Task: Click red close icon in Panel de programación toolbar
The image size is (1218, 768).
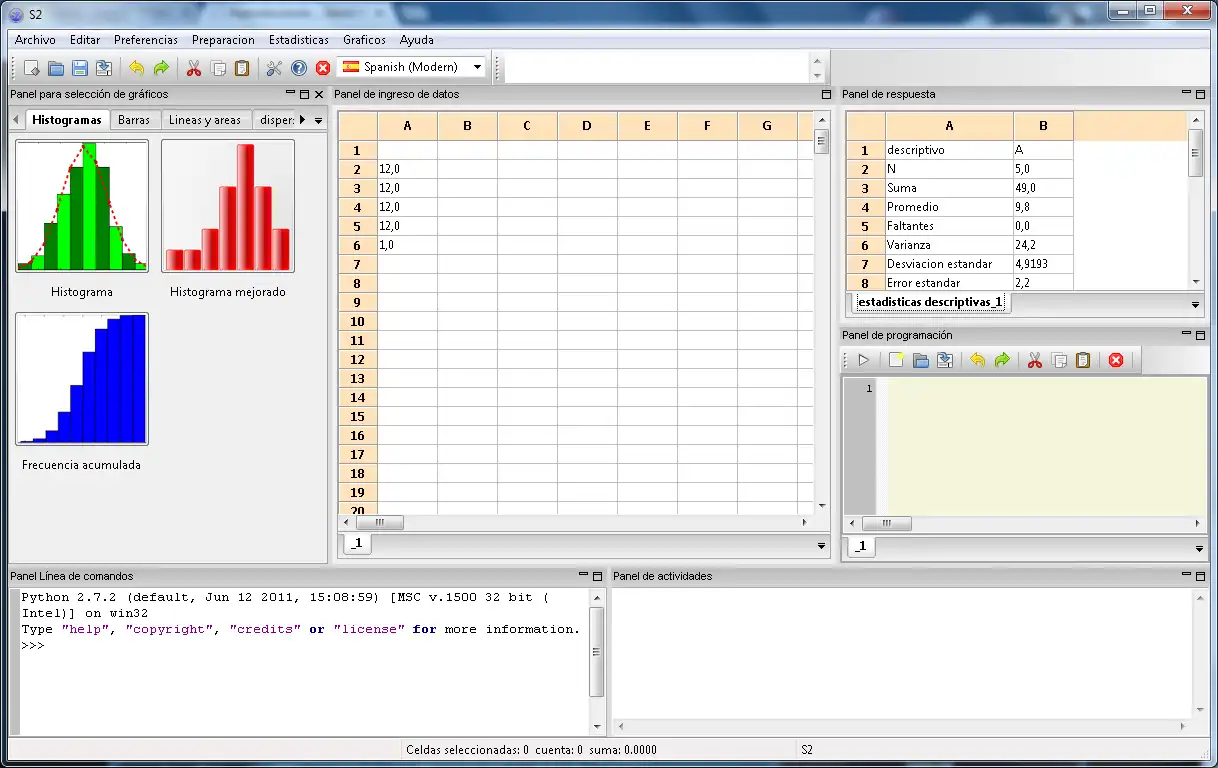Action: tap(1116, 360)
